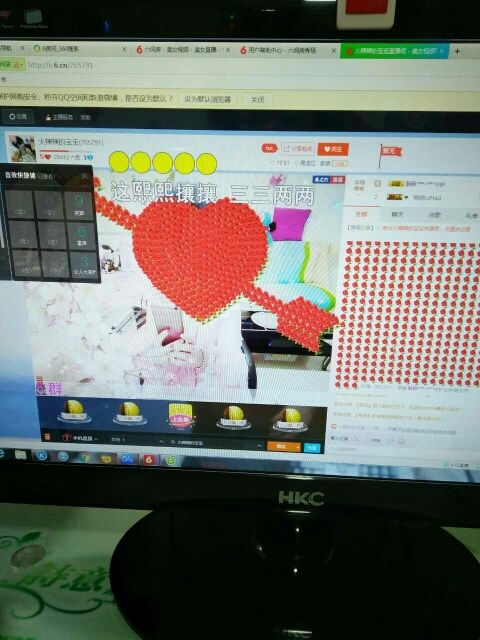Trigger sound effect key number 3

coord(84,265)
